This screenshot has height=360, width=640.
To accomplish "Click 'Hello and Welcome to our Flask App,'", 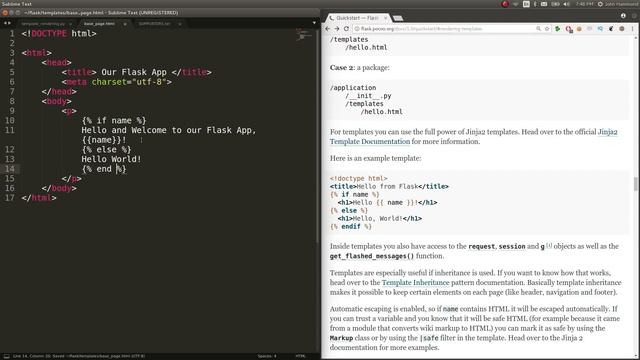I will click(169, 130).
